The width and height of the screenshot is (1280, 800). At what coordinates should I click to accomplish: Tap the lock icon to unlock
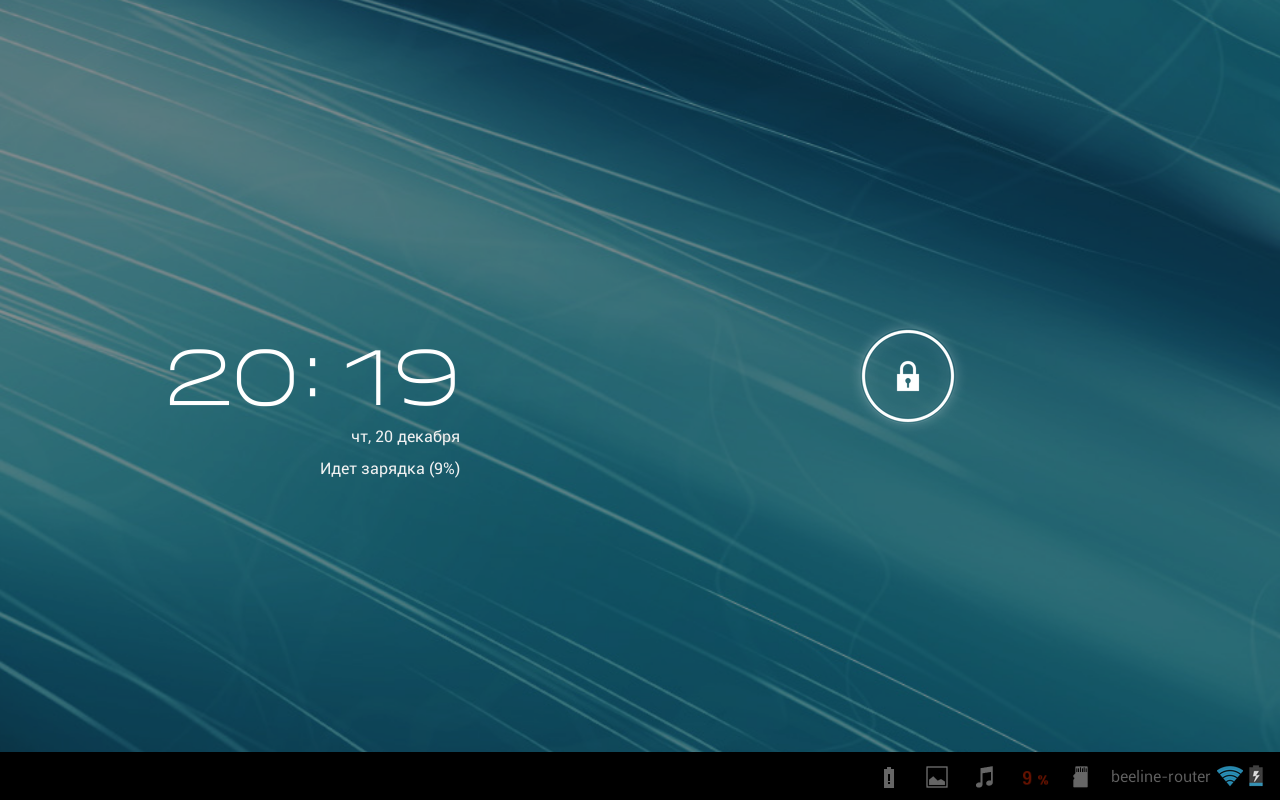[x=908, y=376]
